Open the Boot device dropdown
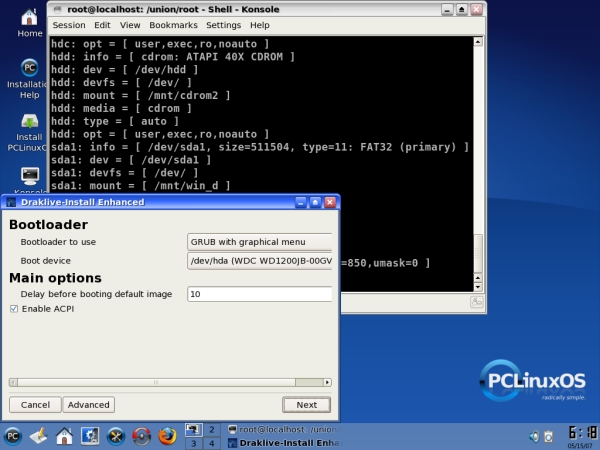This screenshot has width=600, height=450. (259, 261)
